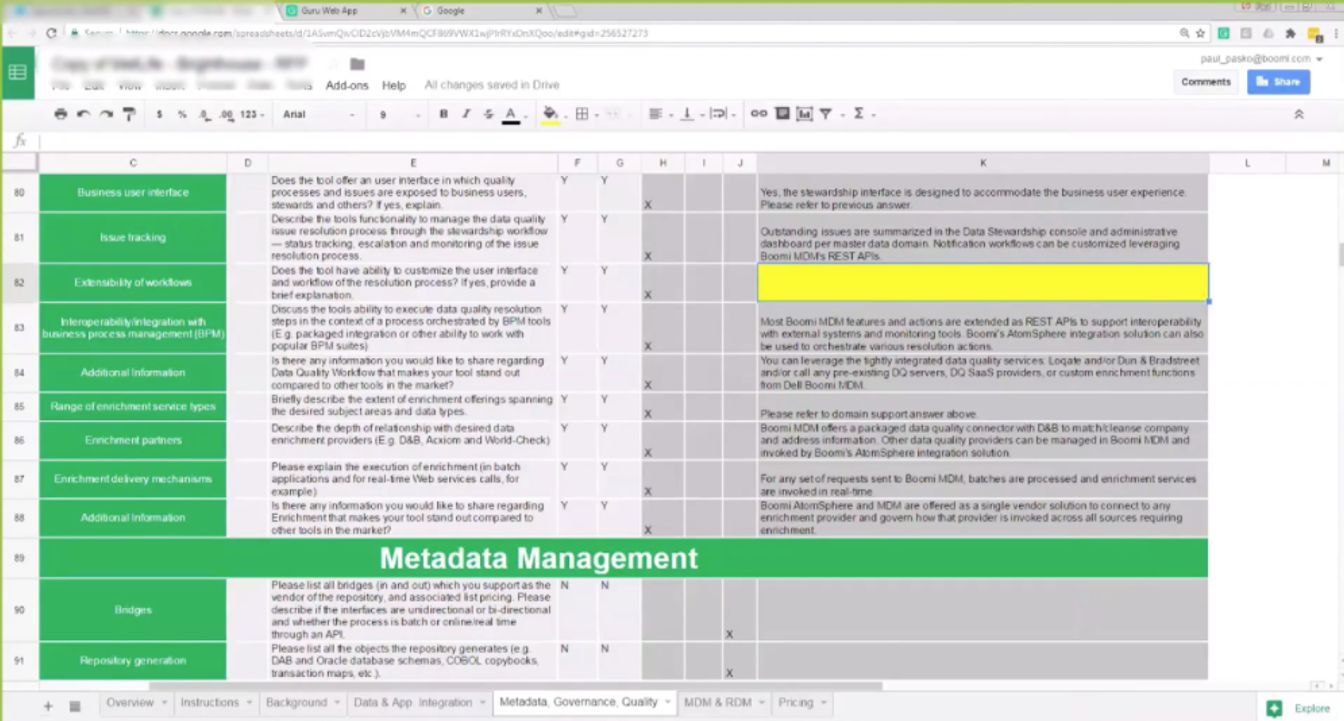Open the fill color bucket

(x=550, y=114)
